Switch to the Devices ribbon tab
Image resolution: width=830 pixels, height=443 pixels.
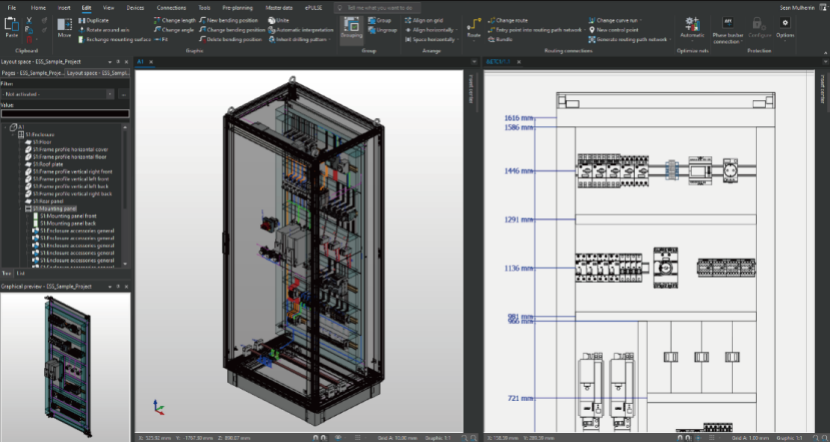[x=136, y=8]
